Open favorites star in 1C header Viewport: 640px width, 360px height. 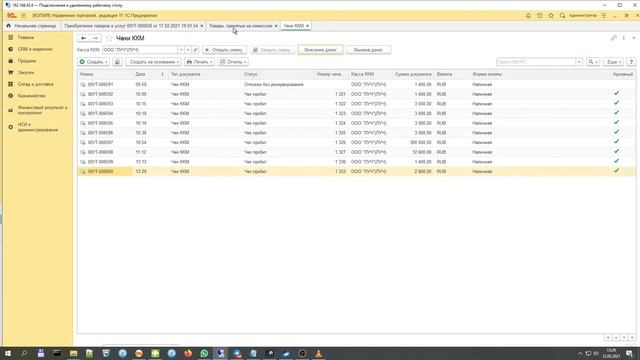[551, 16]
